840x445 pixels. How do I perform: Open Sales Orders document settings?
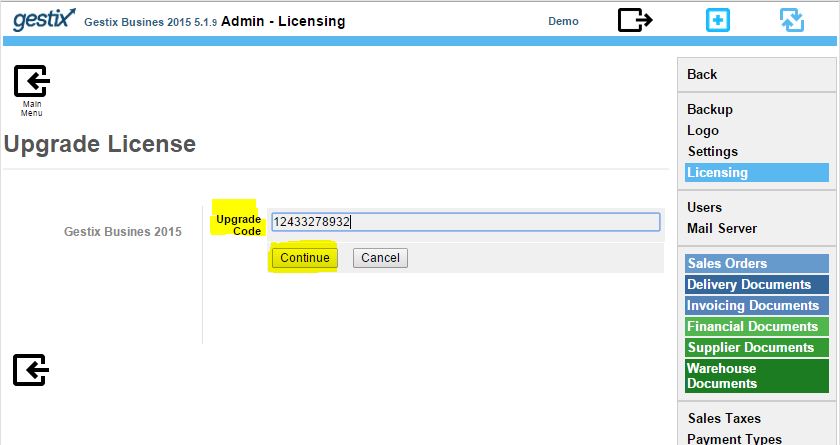[x=756, y=263]
